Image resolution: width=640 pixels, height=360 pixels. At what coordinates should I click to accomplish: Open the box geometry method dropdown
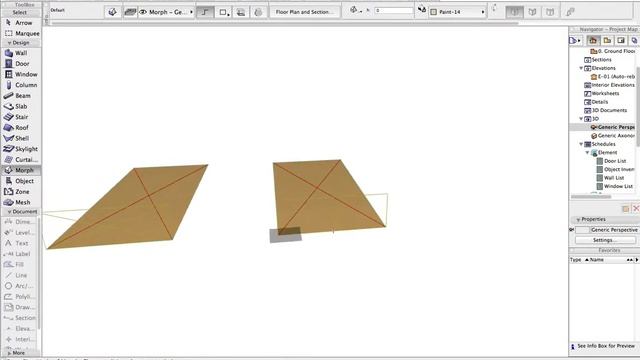point(224,12)
